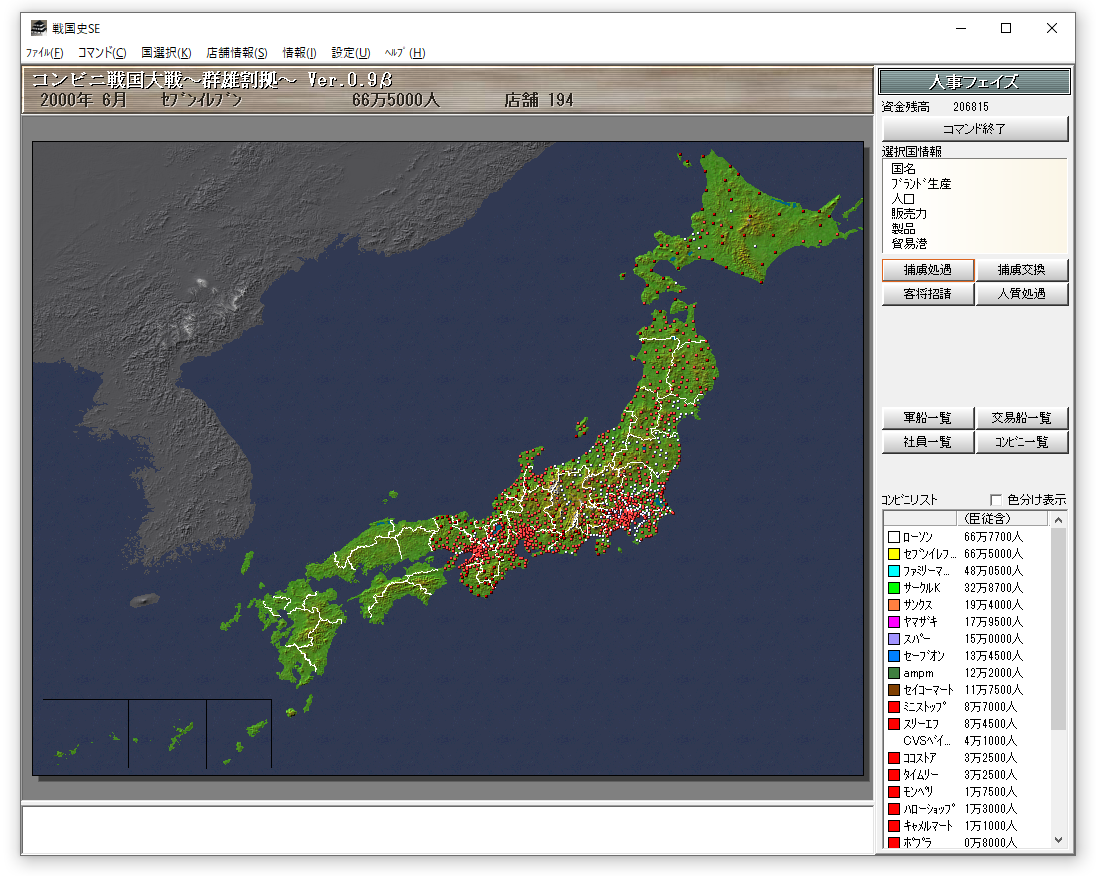Click the 戦国史SE app icon in title bar
This screenshot has height=876, width=1096.
pyautogui.click(x=38, y=28)
